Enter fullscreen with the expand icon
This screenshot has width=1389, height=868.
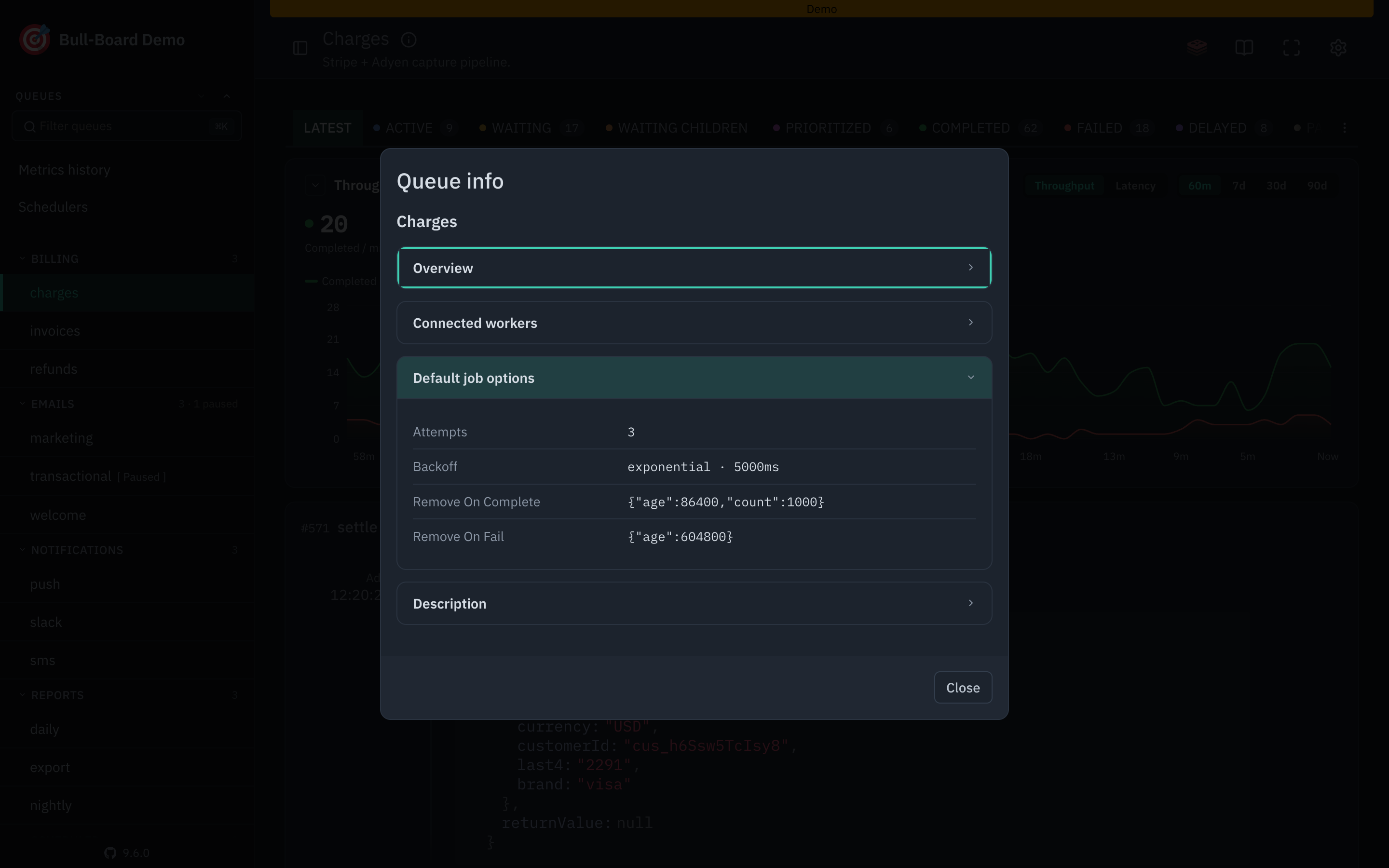point(1291,47)
